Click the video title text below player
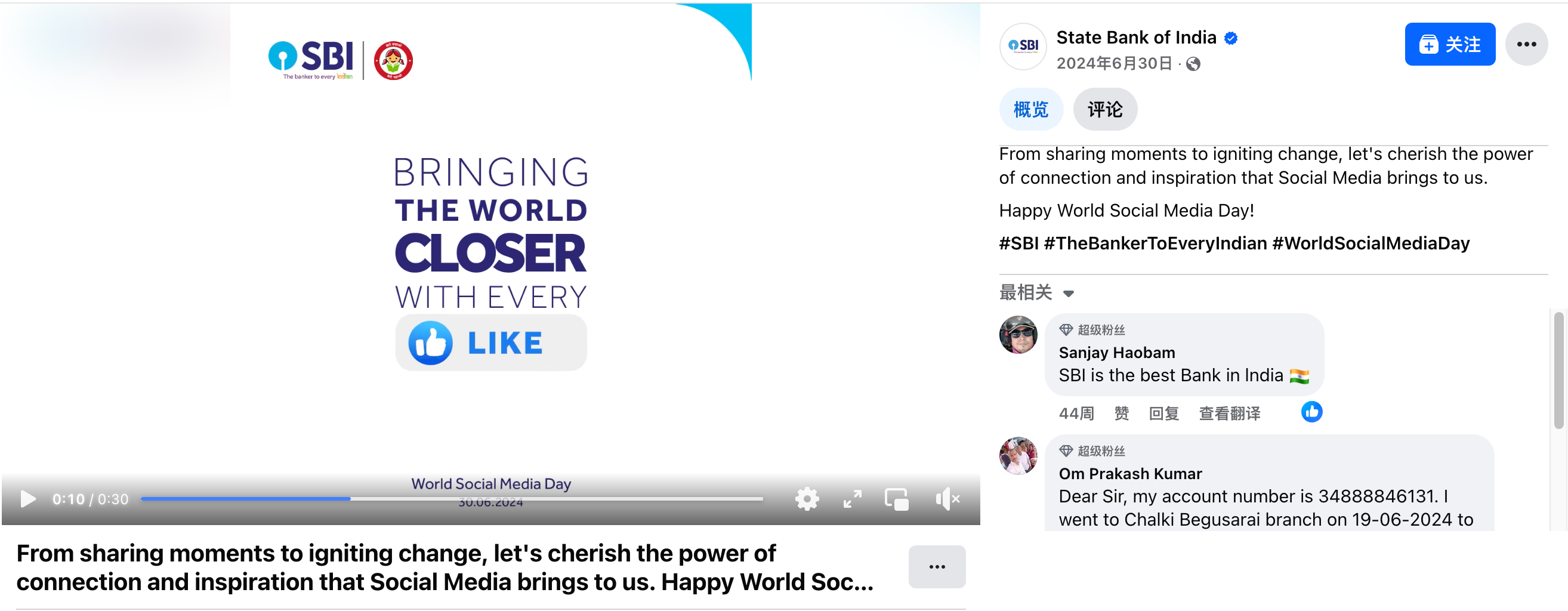1568x611 pixels. click(445, 567)
